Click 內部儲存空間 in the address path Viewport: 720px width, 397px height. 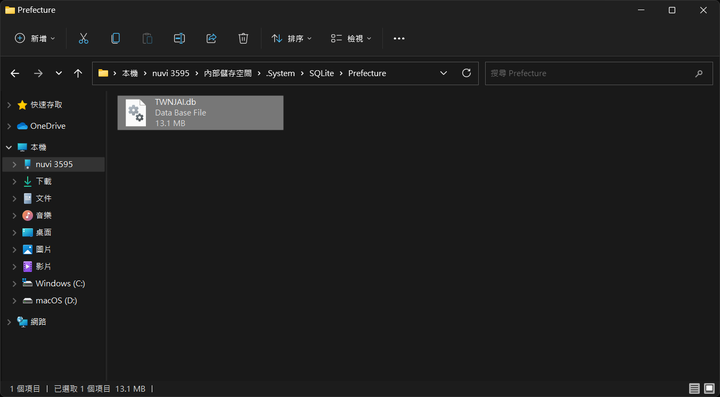click(228, 73)
